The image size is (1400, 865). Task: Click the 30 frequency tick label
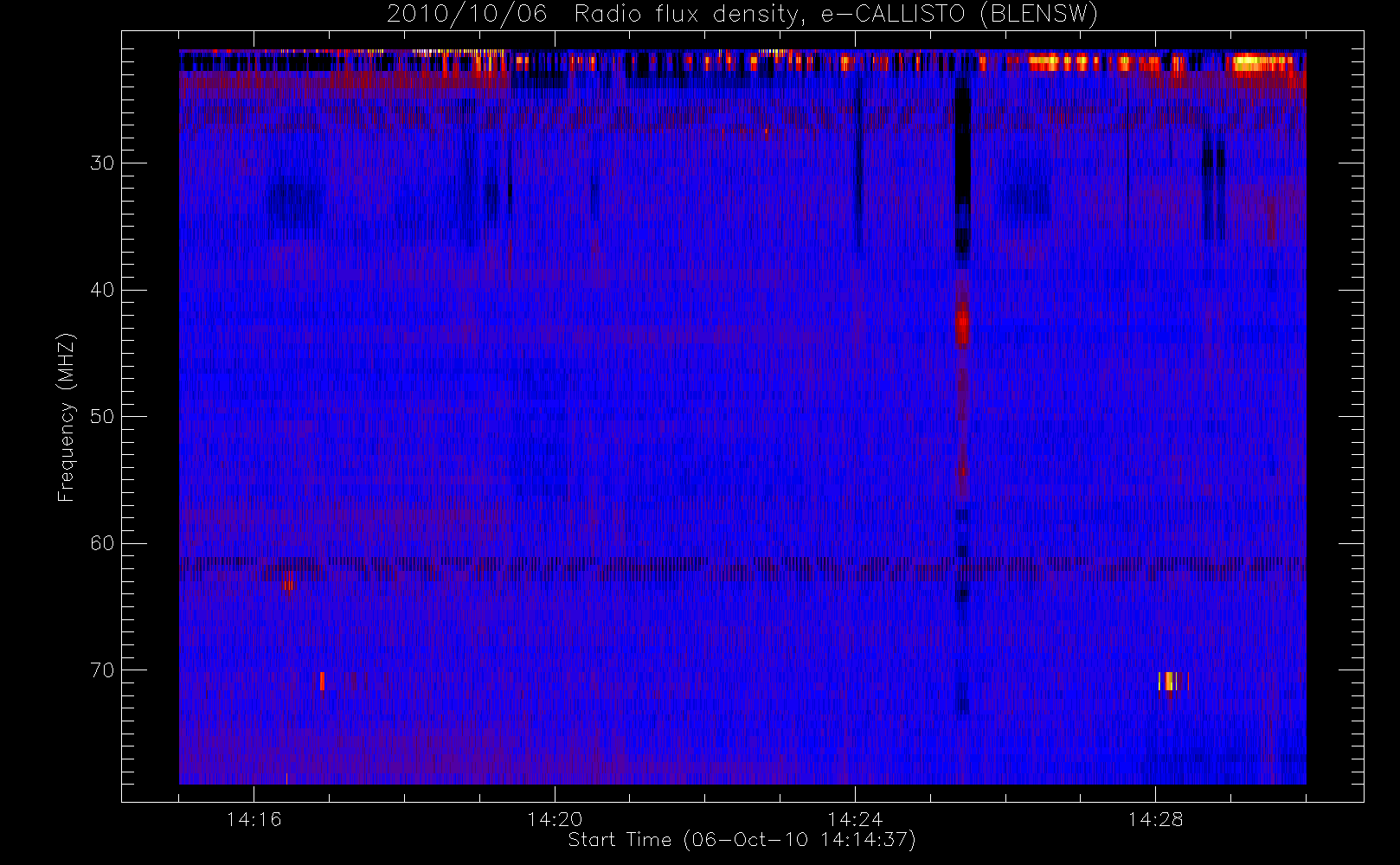coord(102,163)
